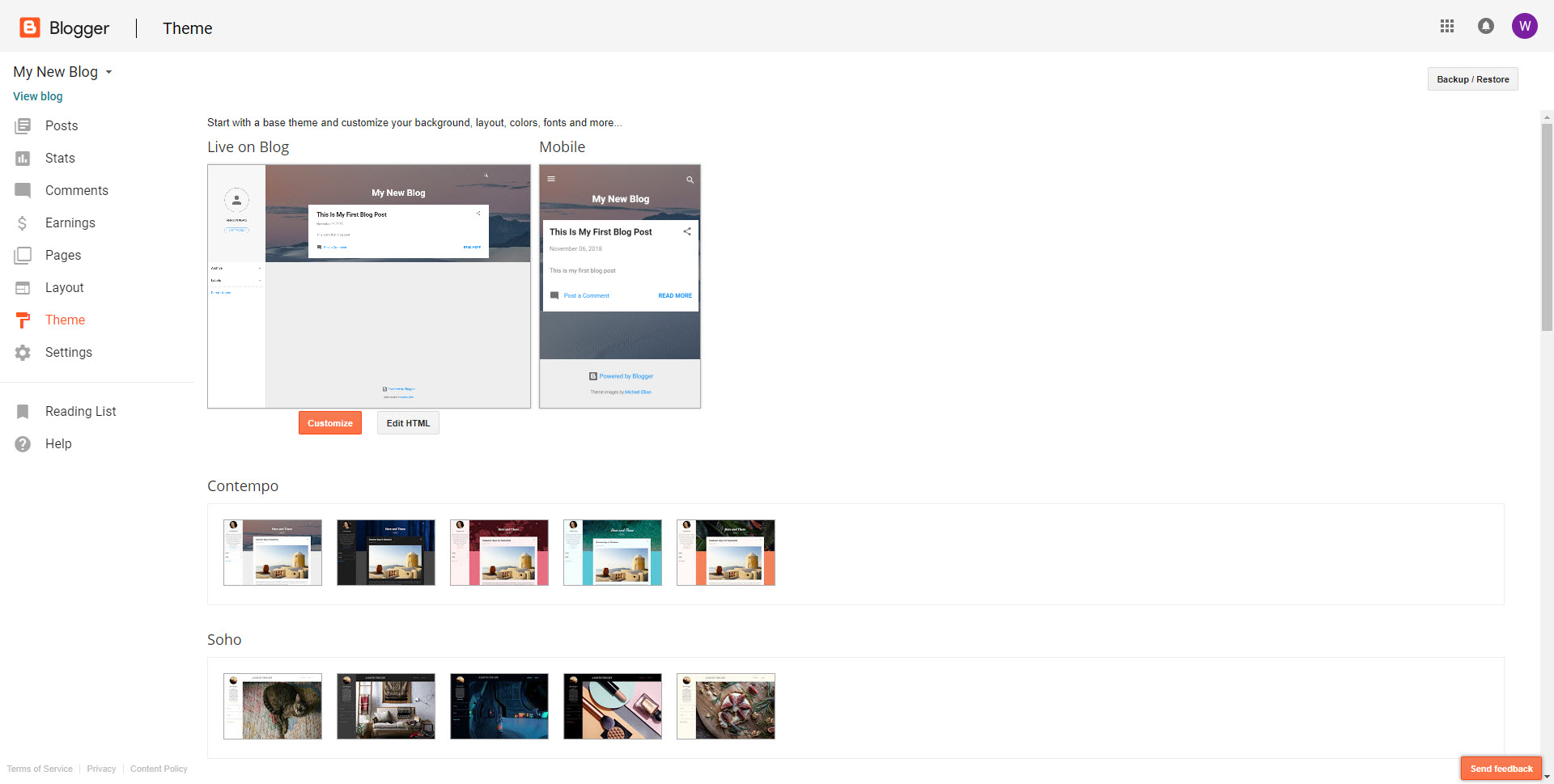The height and width of the screenshot is (784, 1554).
Task: Click the Blogger logo icon
Action: [x=30, y=28]
